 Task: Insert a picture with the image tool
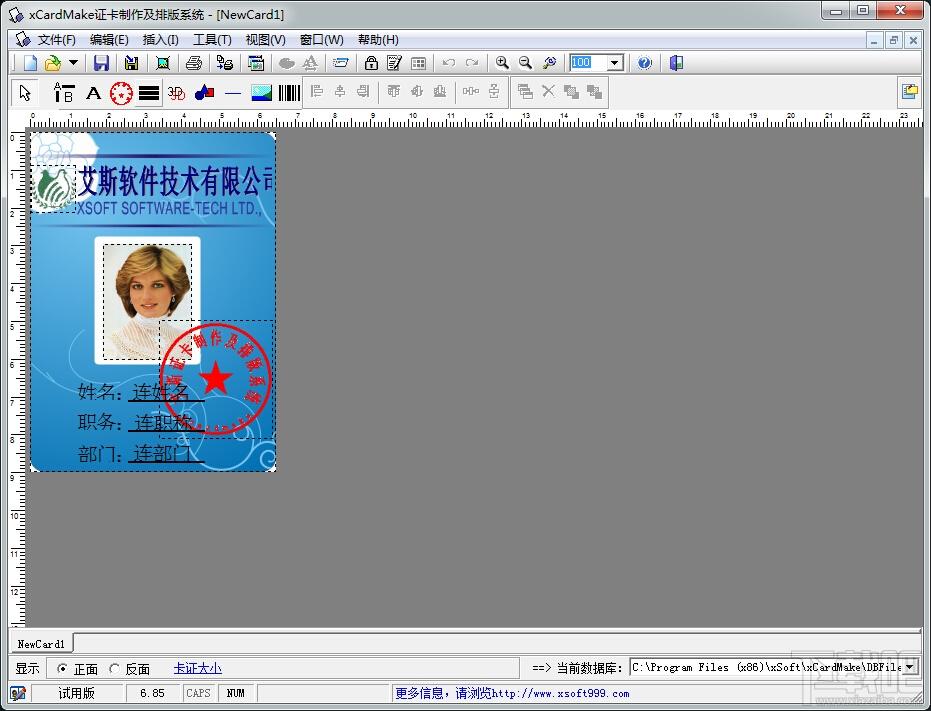click(261, 93)
